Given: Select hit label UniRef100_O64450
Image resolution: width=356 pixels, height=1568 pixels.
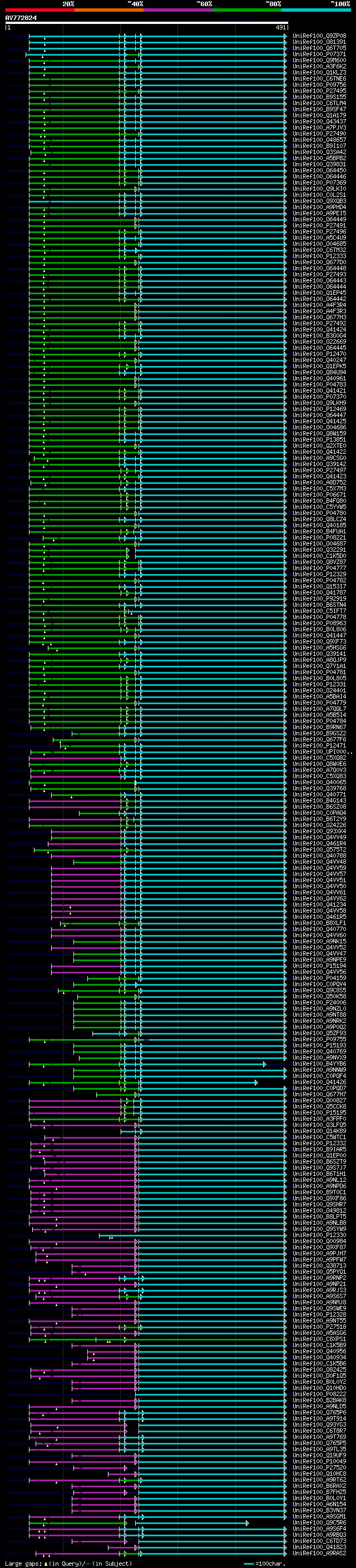Looking at the screenshot, I should 319,170.
